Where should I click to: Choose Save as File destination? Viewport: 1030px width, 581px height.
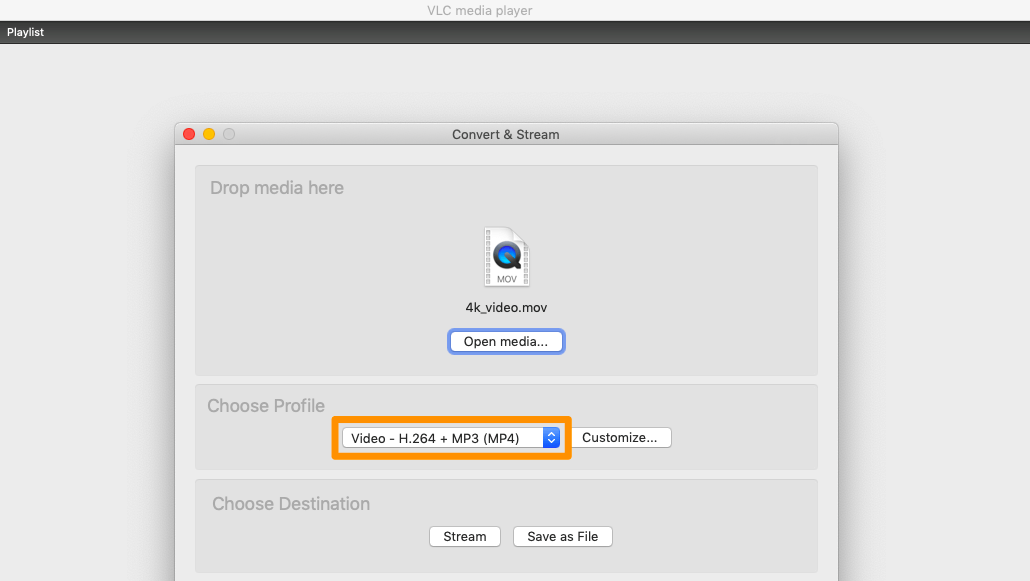tap(562, 537)
